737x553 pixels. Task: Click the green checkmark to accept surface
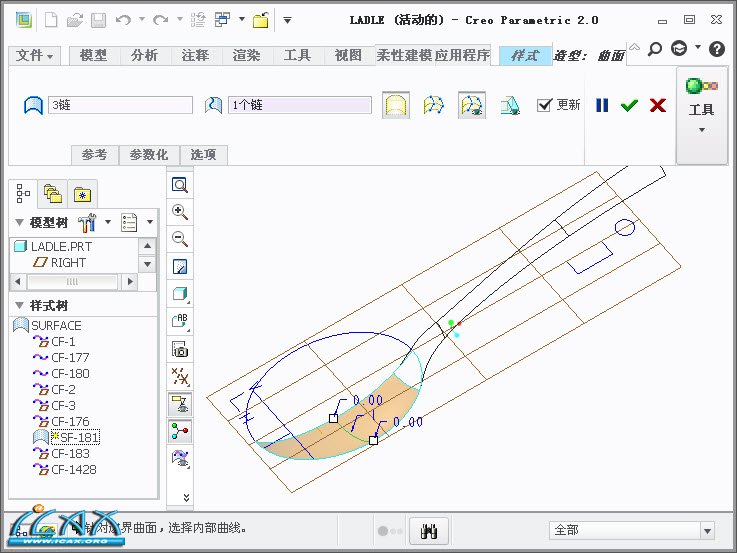(x=629, y=105)
